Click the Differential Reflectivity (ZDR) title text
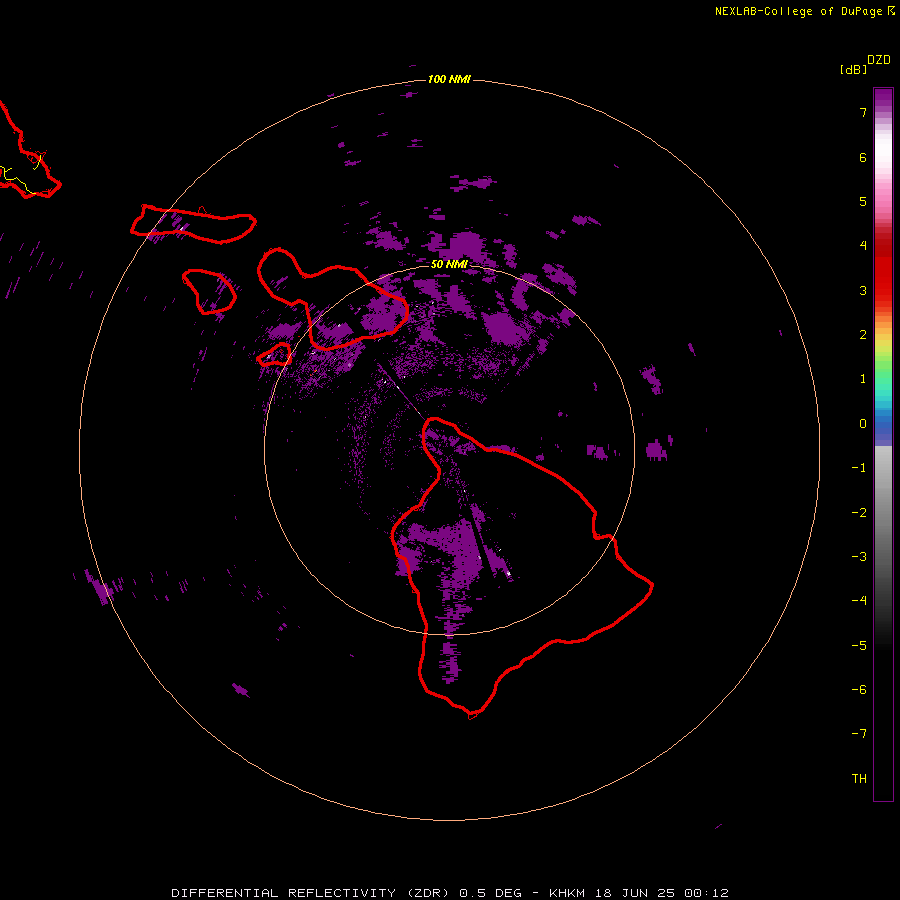The height and width of the screenshot is (900, 900). pyautogui.click(x=313, y=893)
